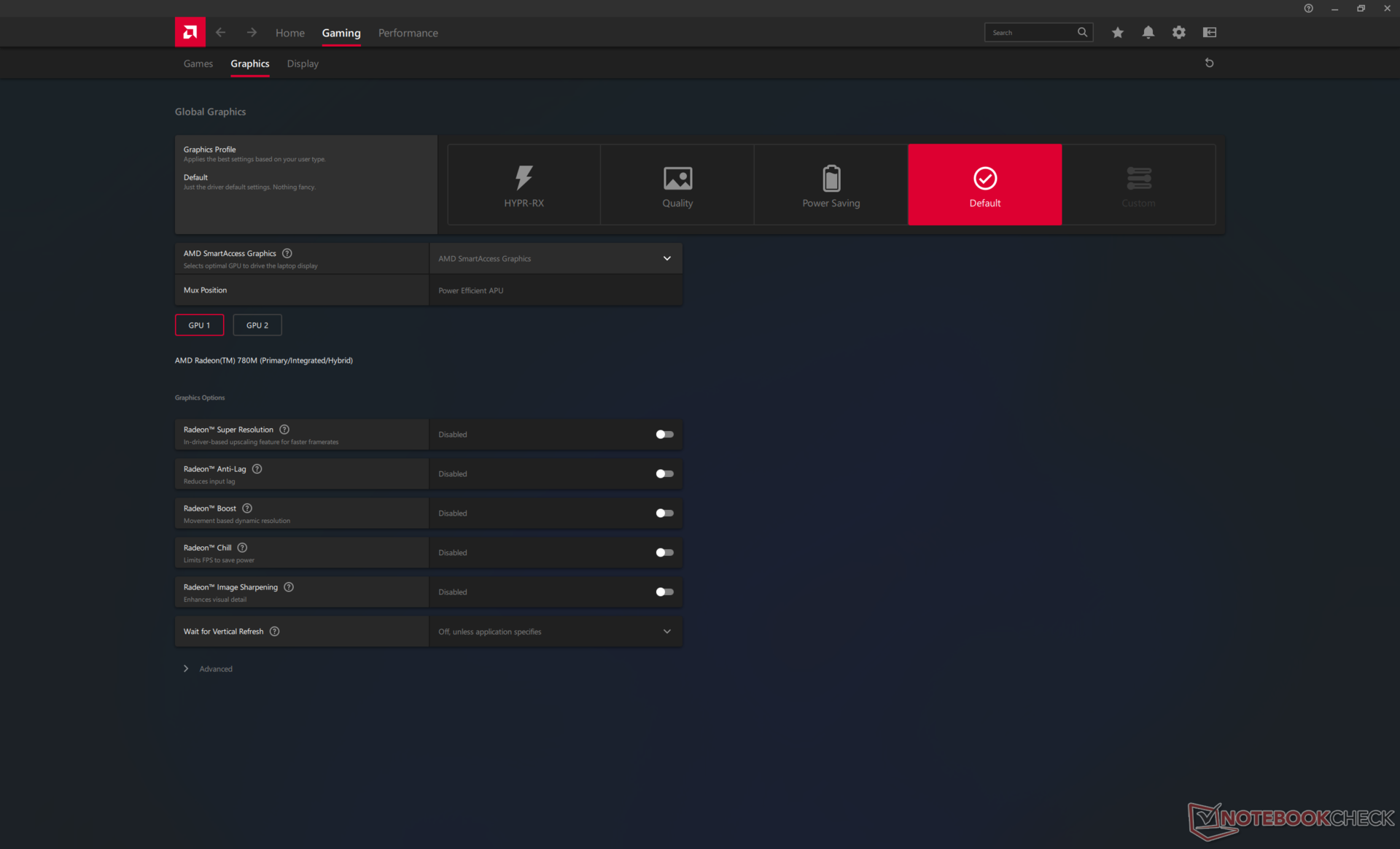The width and height of the screenshot is (1400, 849).
Task: Click the back navigation arrow
Action: 220,32
